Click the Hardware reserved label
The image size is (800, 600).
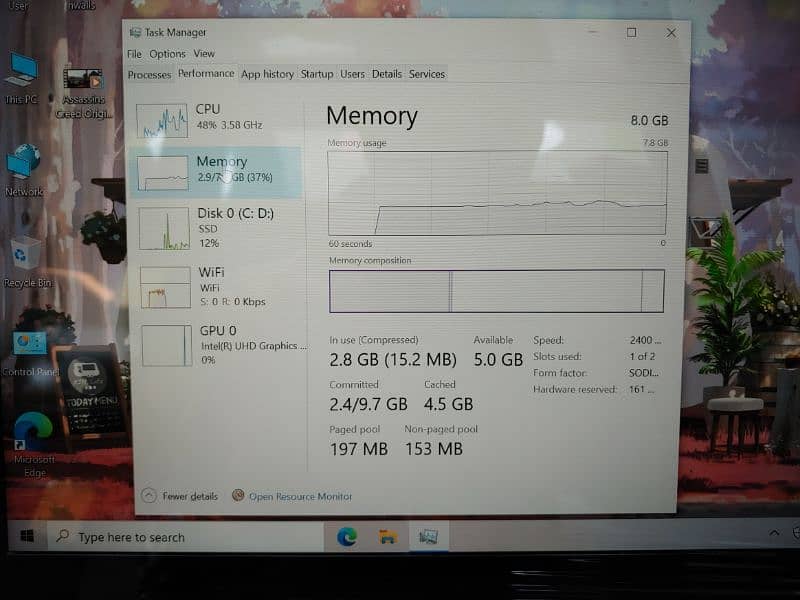tap(575, 389)
